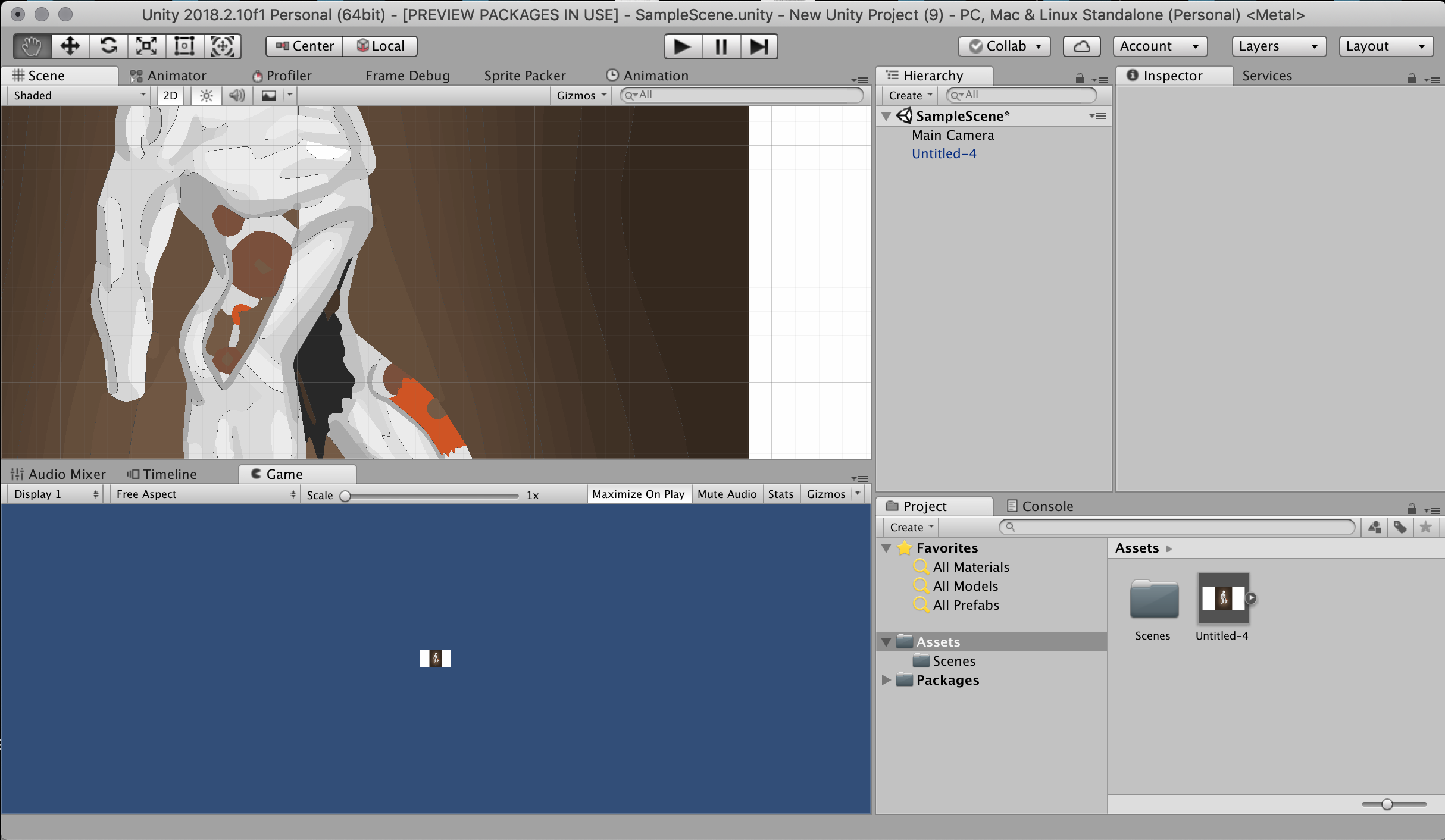The width and height of the screenshot is (1445, 840).
Task: Click the Hierarchy search field
Action: click(1021, 95)
